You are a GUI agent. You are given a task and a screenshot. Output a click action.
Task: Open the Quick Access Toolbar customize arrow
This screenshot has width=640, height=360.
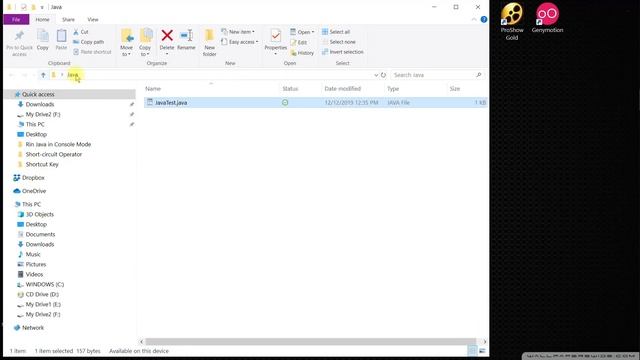click(42, 7)
